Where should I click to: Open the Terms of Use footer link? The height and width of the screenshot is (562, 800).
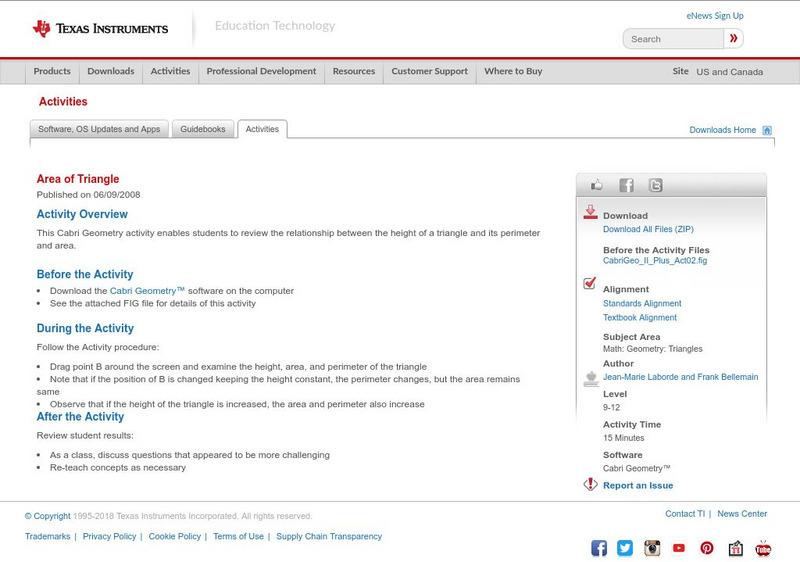[238, 537]
